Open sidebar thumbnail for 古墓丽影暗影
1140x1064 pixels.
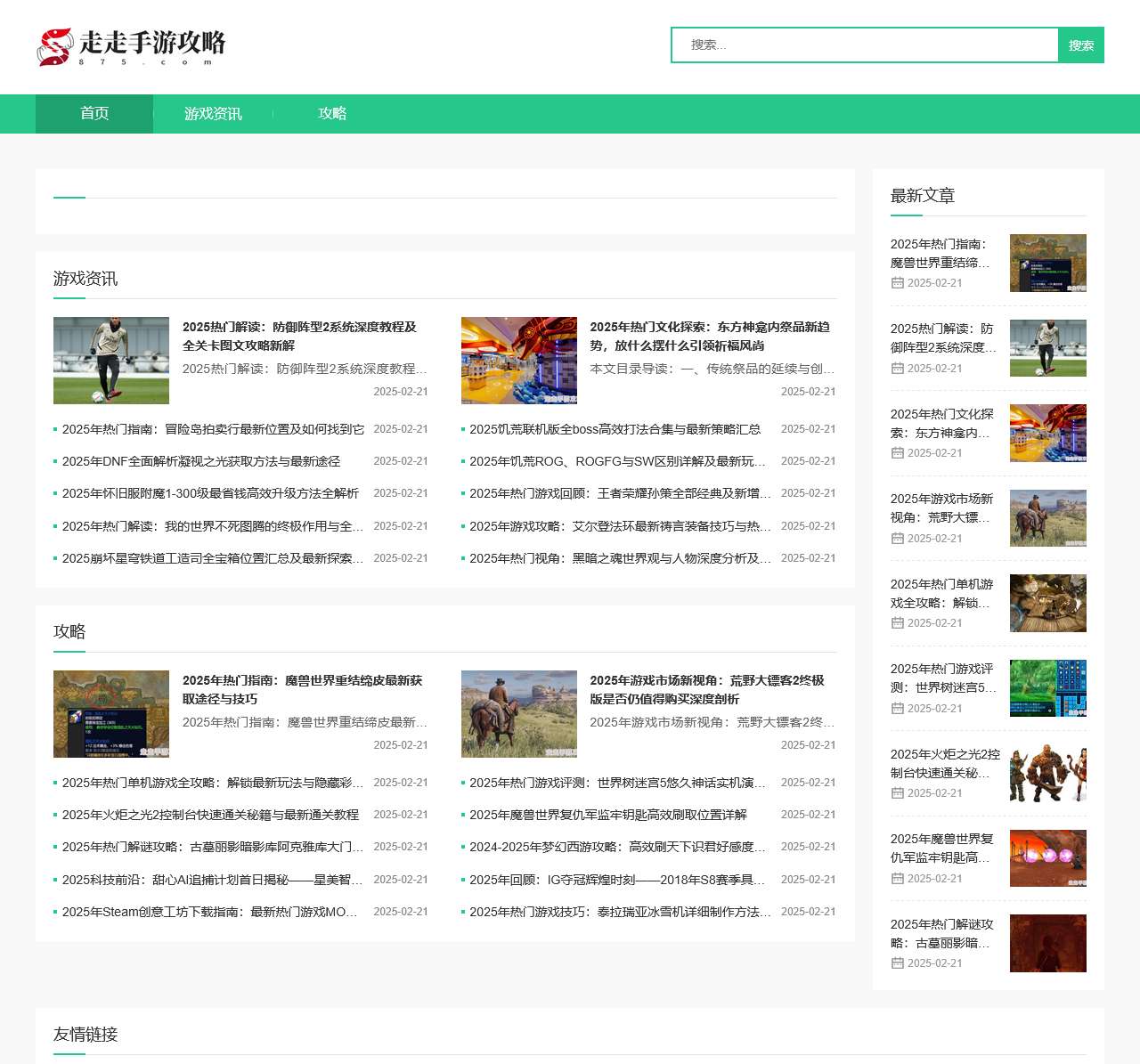click(x=1048, y=943)
